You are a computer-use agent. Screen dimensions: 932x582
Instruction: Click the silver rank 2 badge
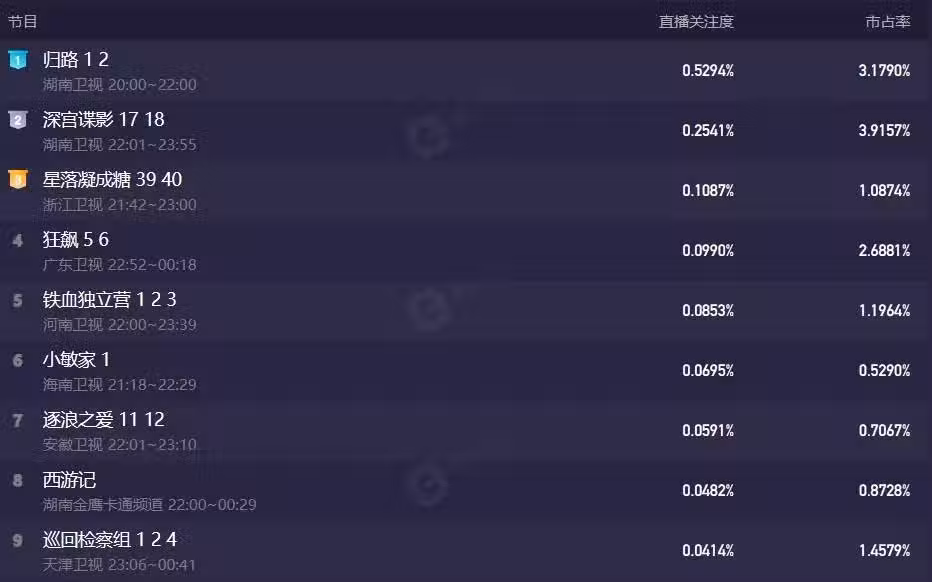pos(17,120)
